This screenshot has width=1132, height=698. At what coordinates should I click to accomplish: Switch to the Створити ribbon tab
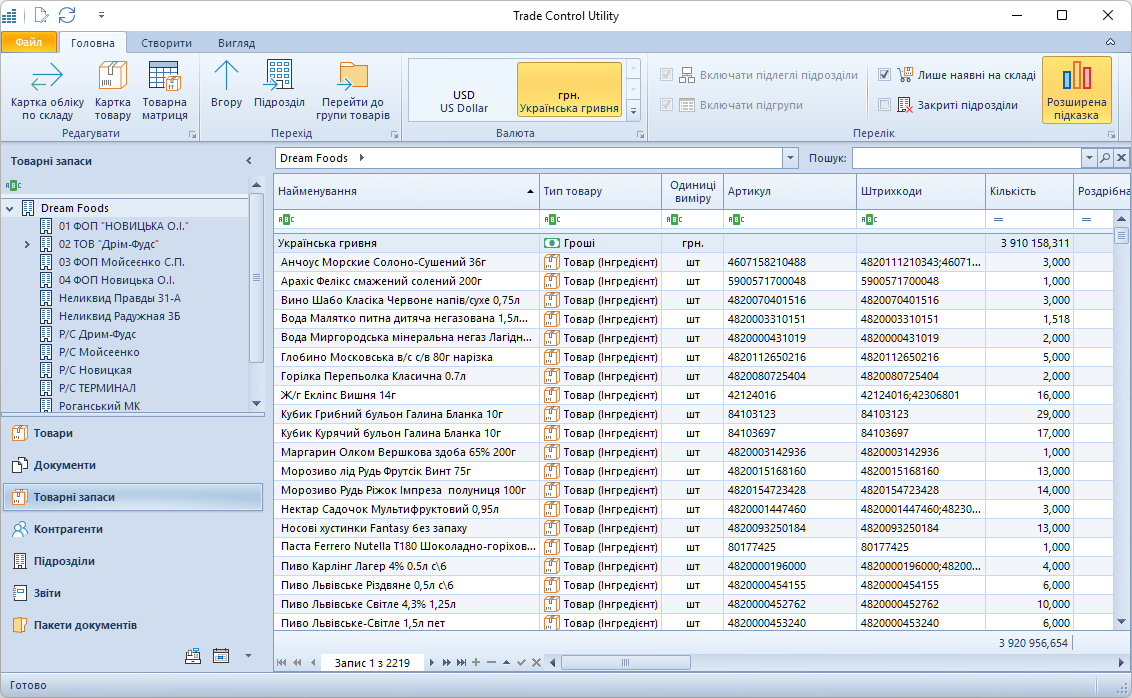(x=167, y=43)
